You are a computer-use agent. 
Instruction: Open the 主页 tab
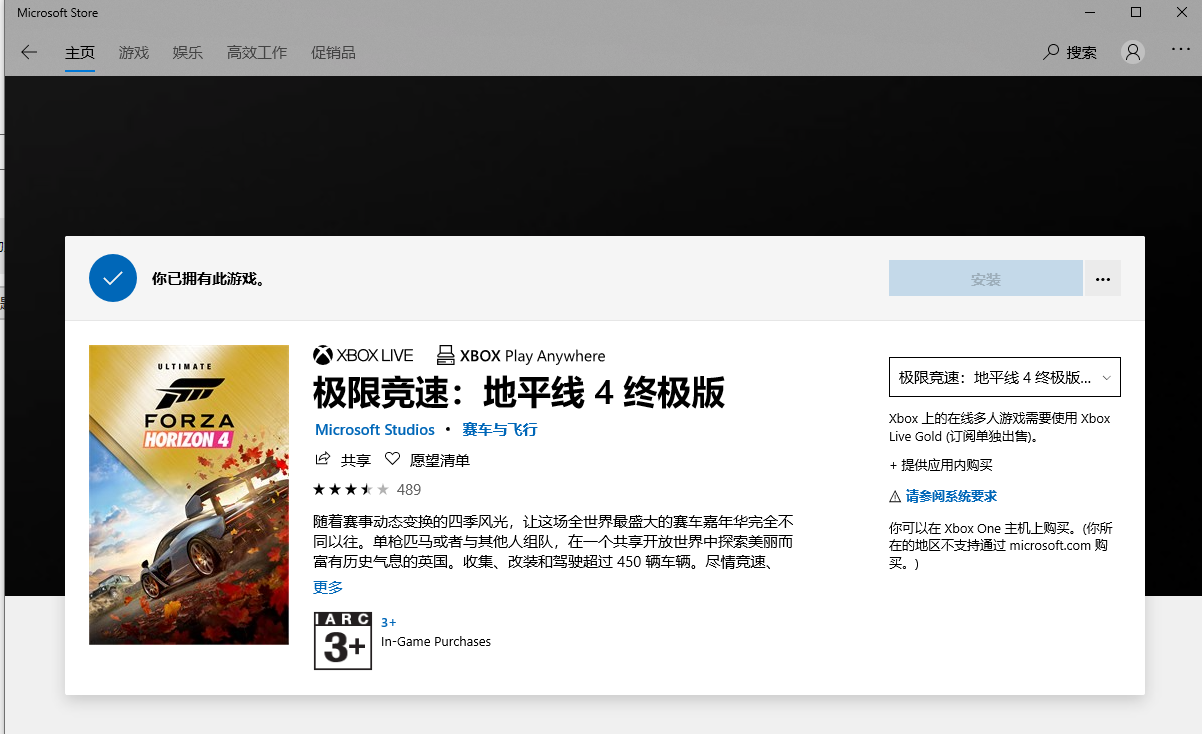click(80, 52)
